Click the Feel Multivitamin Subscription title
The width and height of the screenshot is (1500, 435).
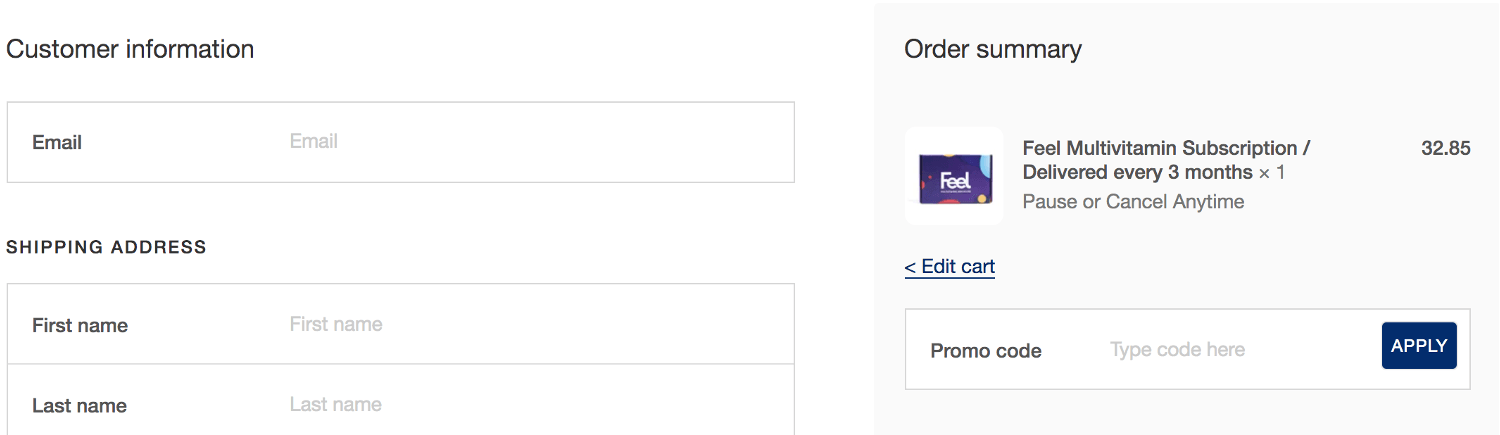1166,148
